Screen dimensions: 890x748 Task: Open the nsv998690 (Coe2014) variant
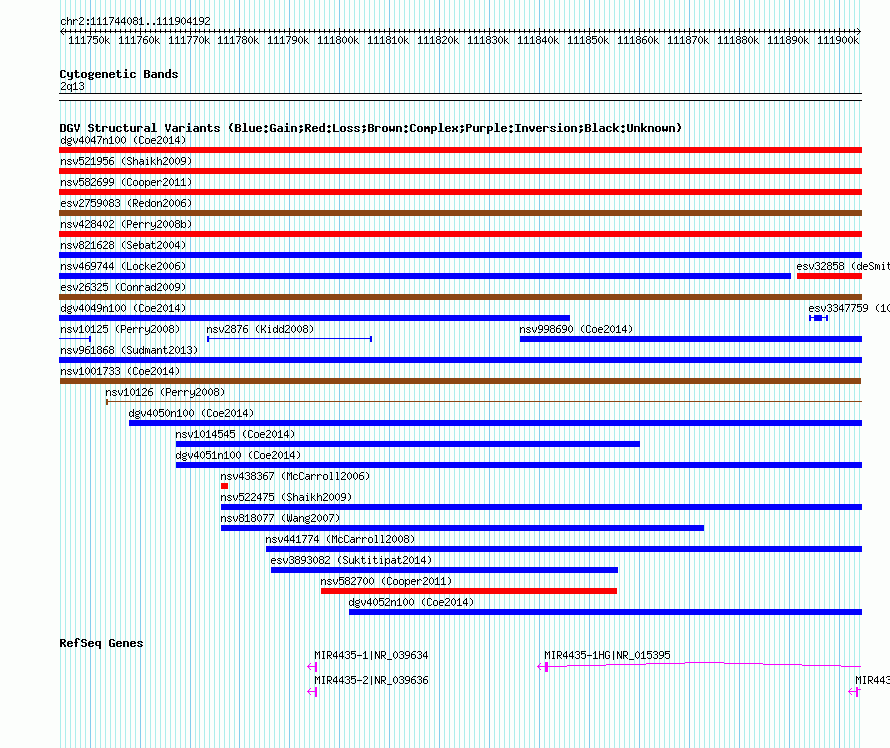coord(691,339)
